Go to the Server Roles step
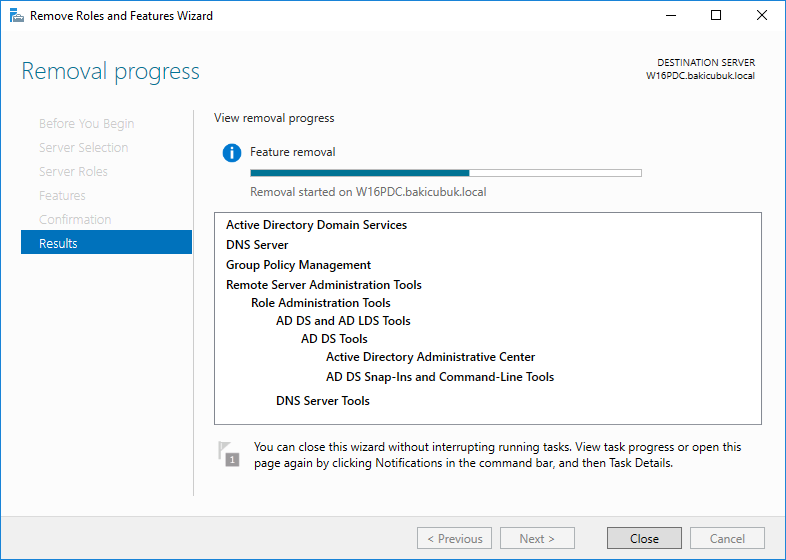This screenshot has height=560, width=786. point(73,171)
